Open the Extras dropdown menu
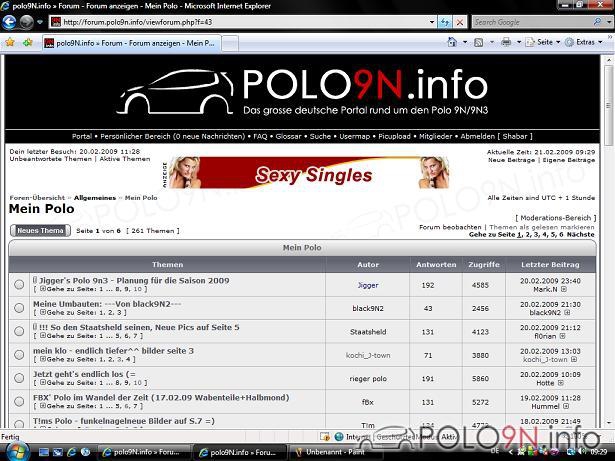The image size is (615, 461). tap(584, 42)
